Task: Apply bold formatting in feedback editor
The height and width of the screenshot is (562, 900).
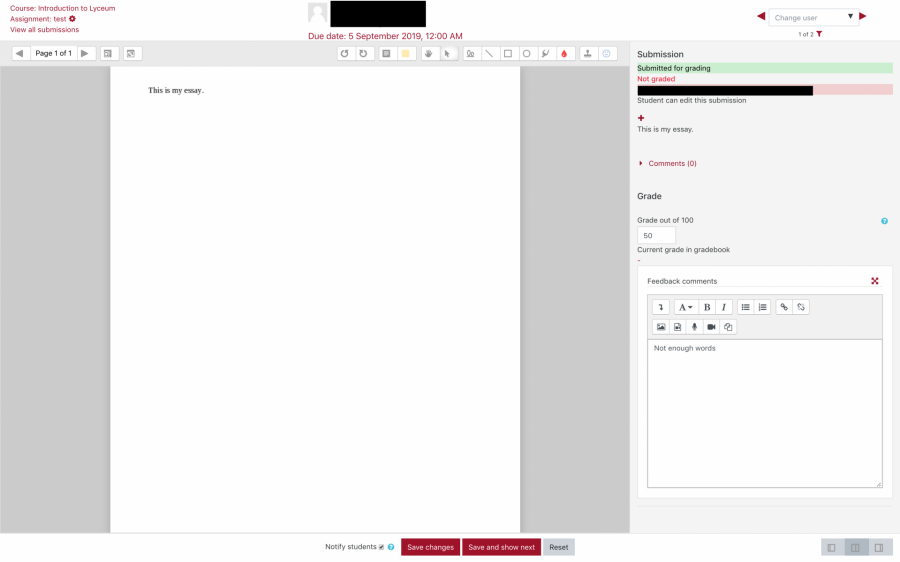Action: pyautogui.click(x=707, y=307)
